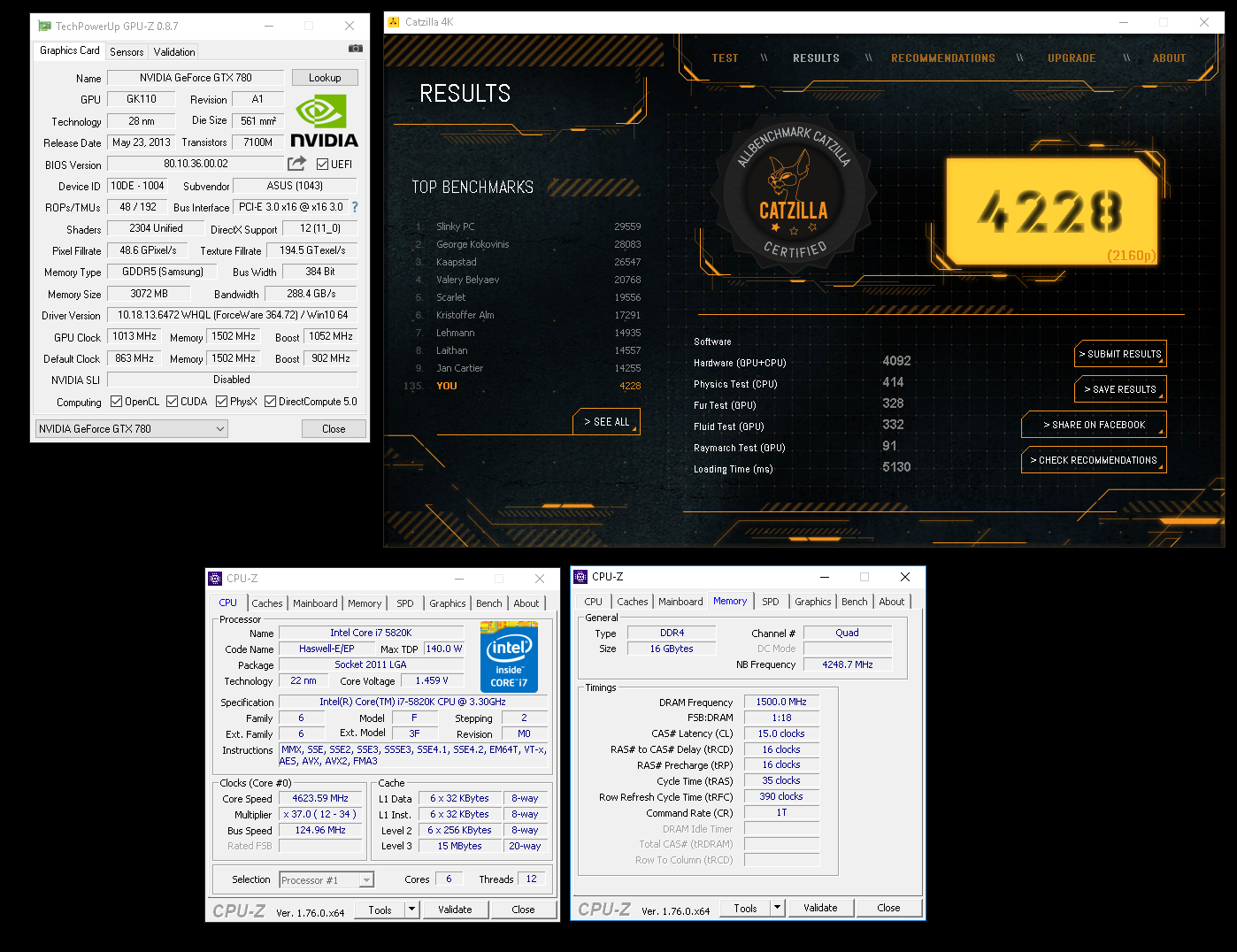Switch to GPU-Z Validation tab
Screen dimensions: 1237x952
point(174,52)
